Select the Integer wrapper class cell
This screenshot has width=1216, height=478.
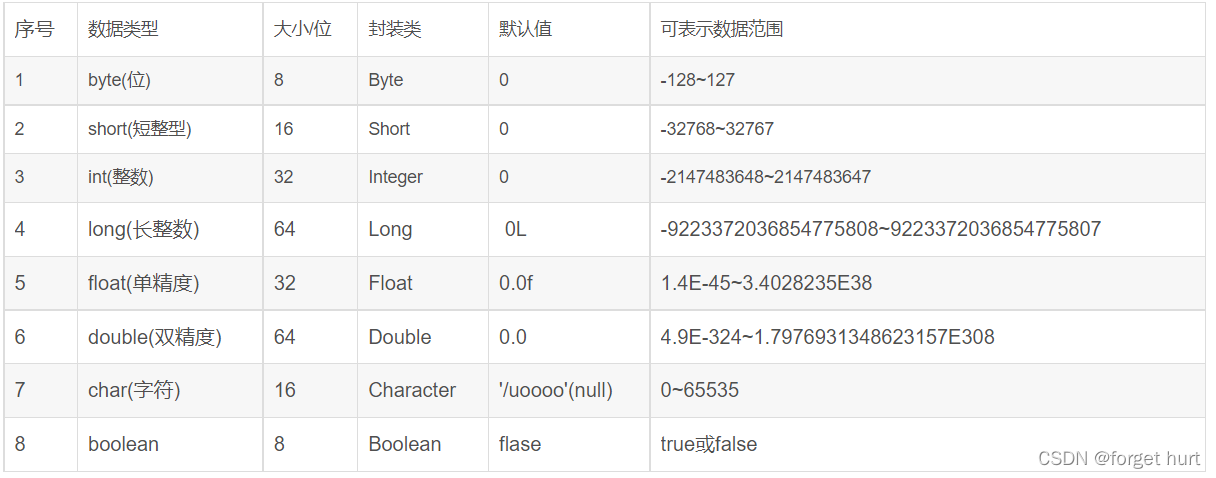[x=423, y=177]
